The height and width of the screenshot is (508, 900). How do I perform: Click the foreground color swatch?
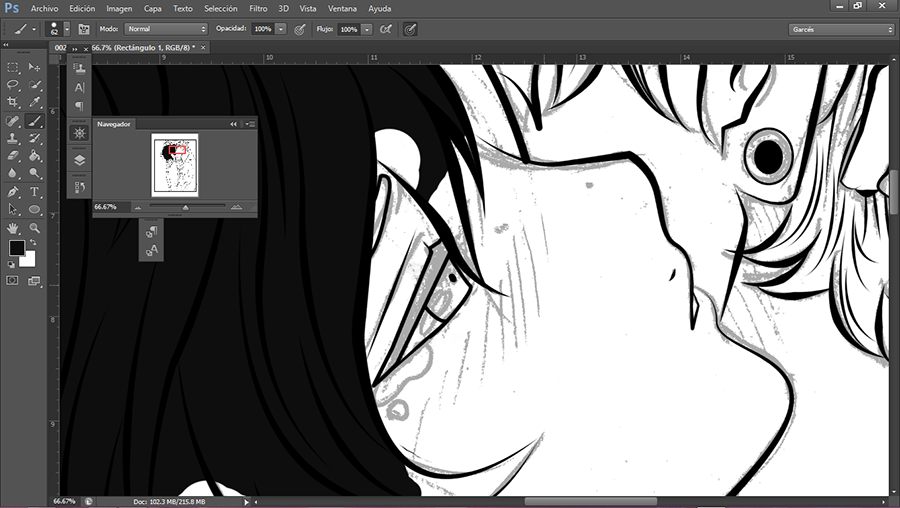17,247
